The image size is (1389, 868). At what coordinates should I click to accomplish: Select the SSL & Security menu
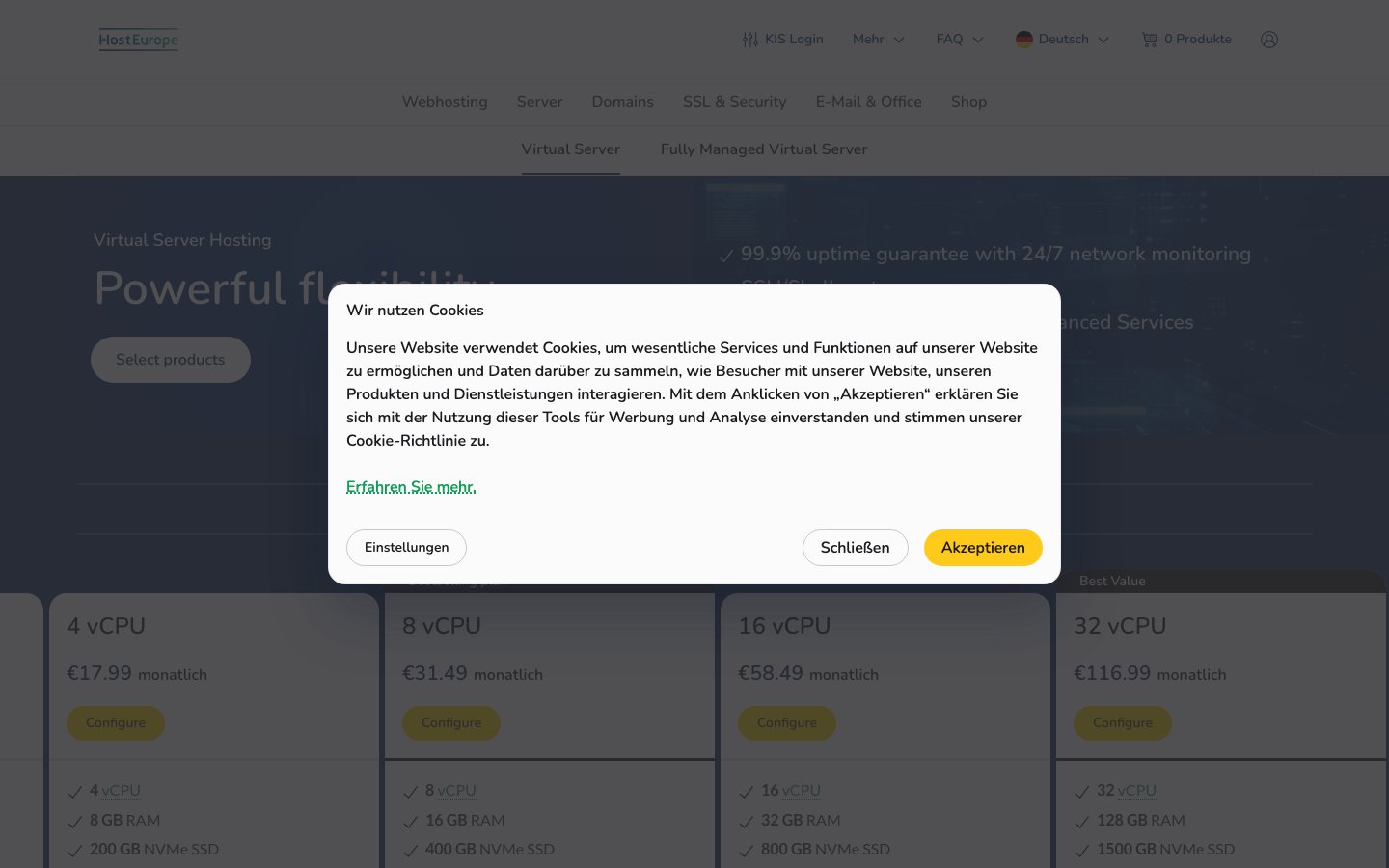[735, 102]
